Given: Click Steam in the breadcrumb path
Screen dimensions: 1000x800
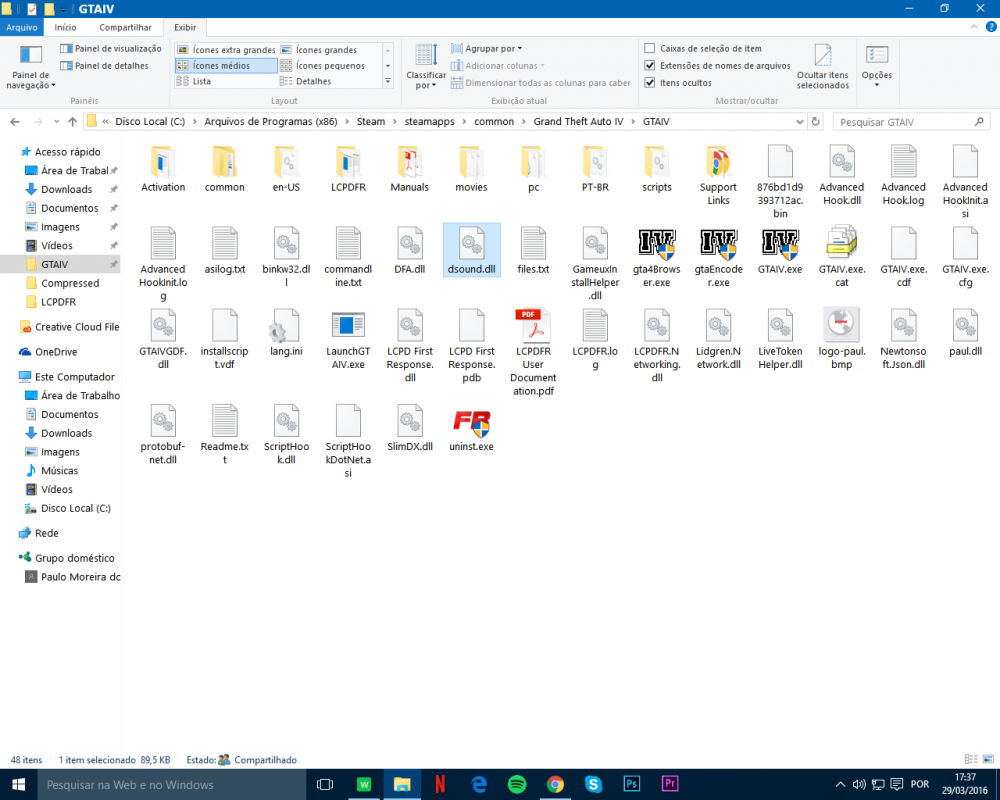Looking at the screenshot, I should click(x=371, y=121).
